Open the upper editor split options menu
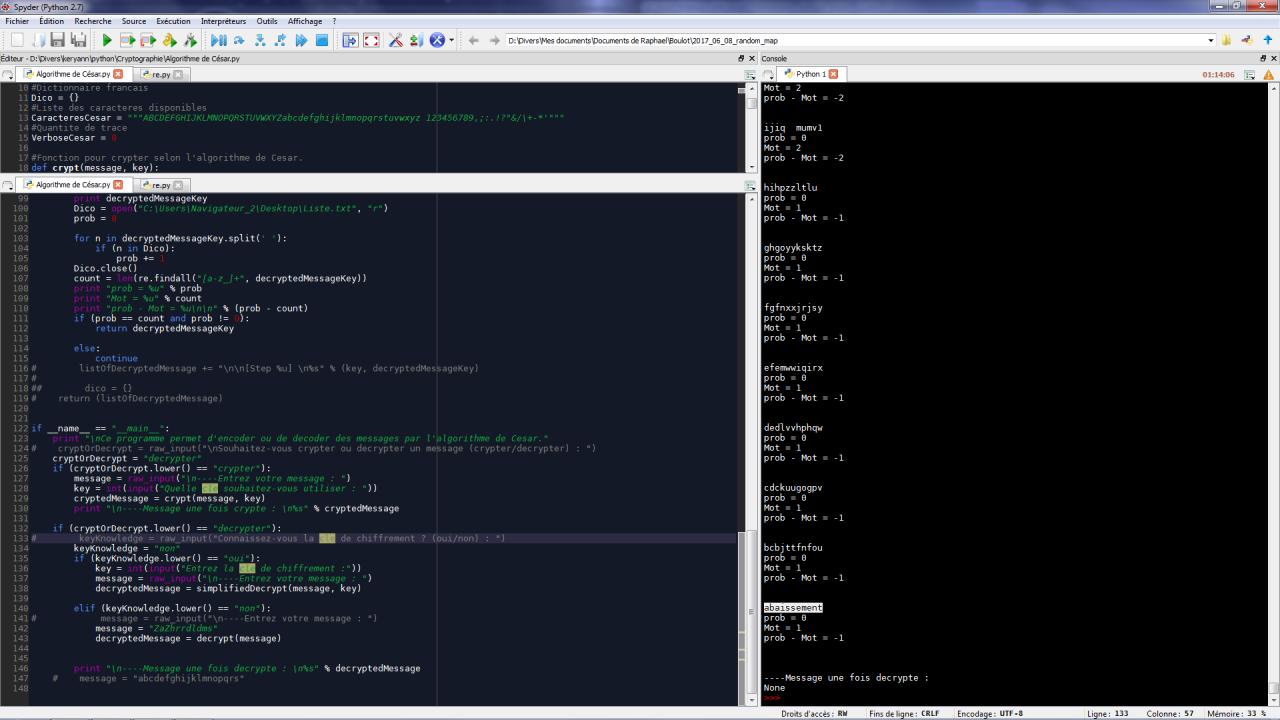 pos(751,74)
